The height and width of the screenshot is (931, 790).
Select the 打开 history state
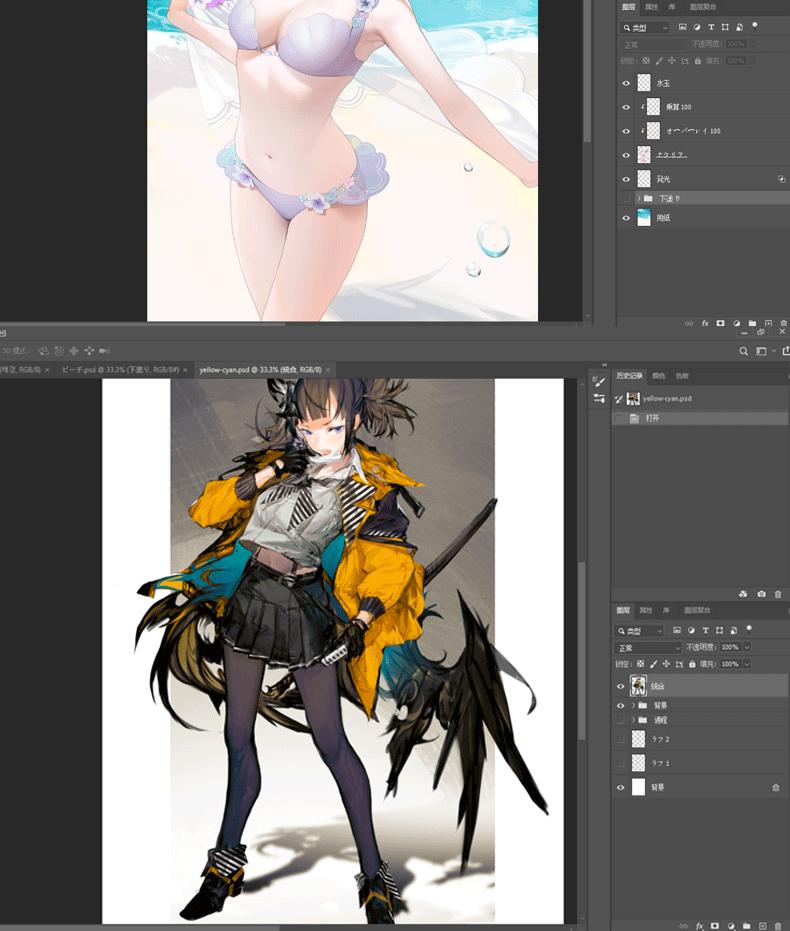pos(651,418)
